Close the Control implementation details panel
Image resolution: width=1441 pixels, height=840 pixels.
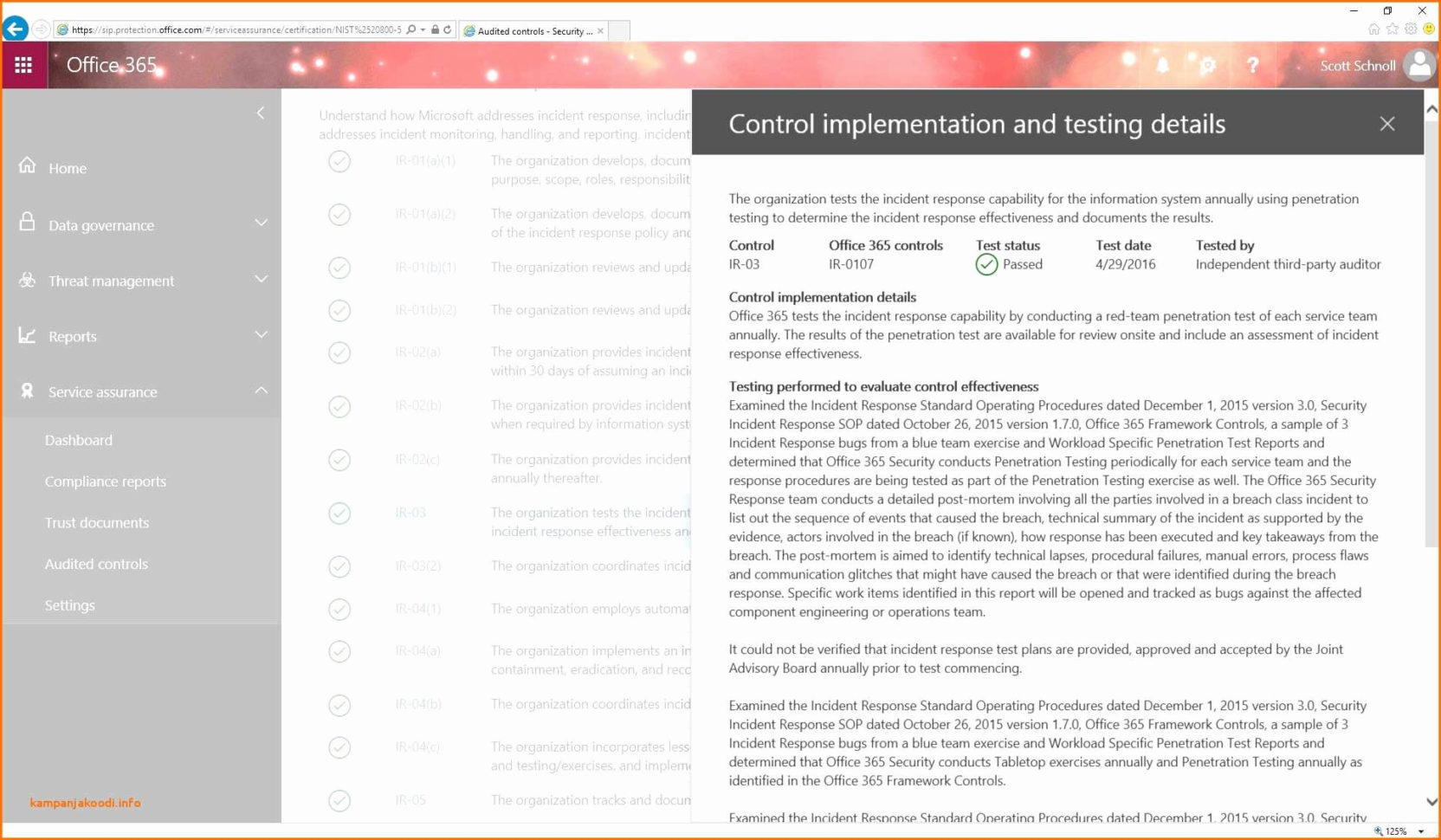[x=1387, y=124]
